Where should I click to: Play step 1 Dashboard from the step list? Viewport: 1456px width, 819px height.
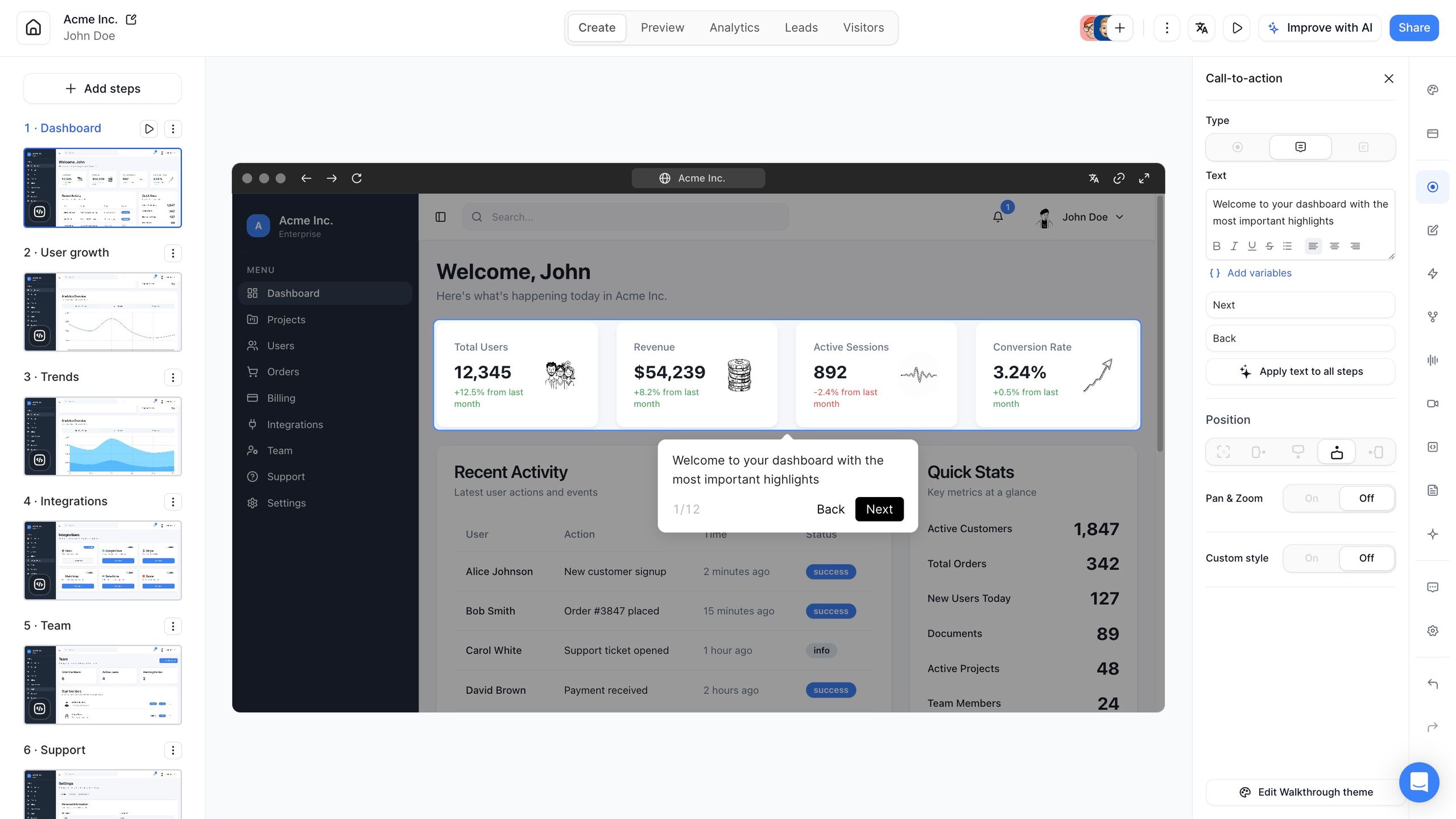tap(148, 129)
